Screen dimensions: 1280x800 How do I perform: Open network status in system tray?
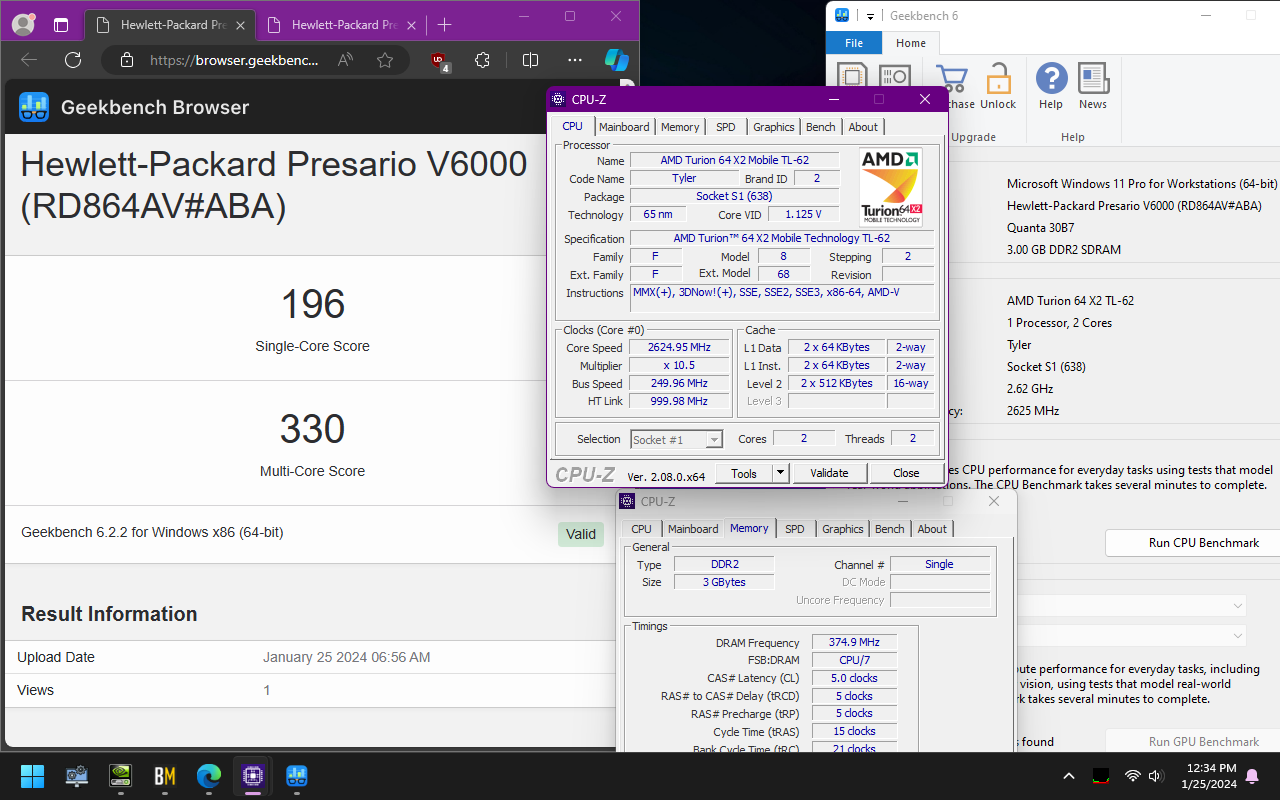1133,776
